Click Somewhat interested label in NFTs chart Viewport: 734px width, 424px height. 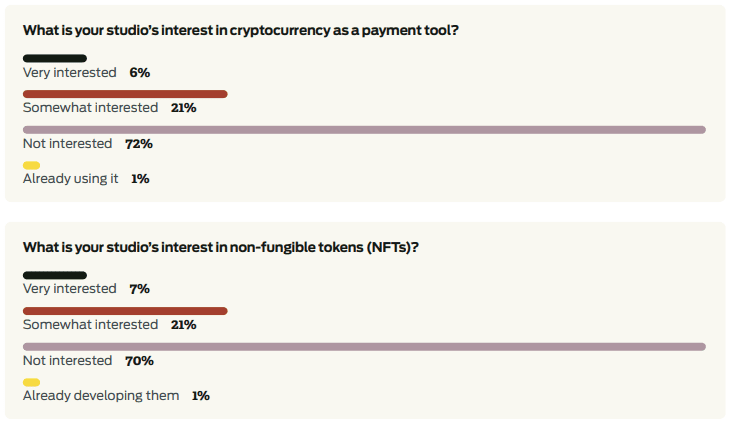pos(90,324)
